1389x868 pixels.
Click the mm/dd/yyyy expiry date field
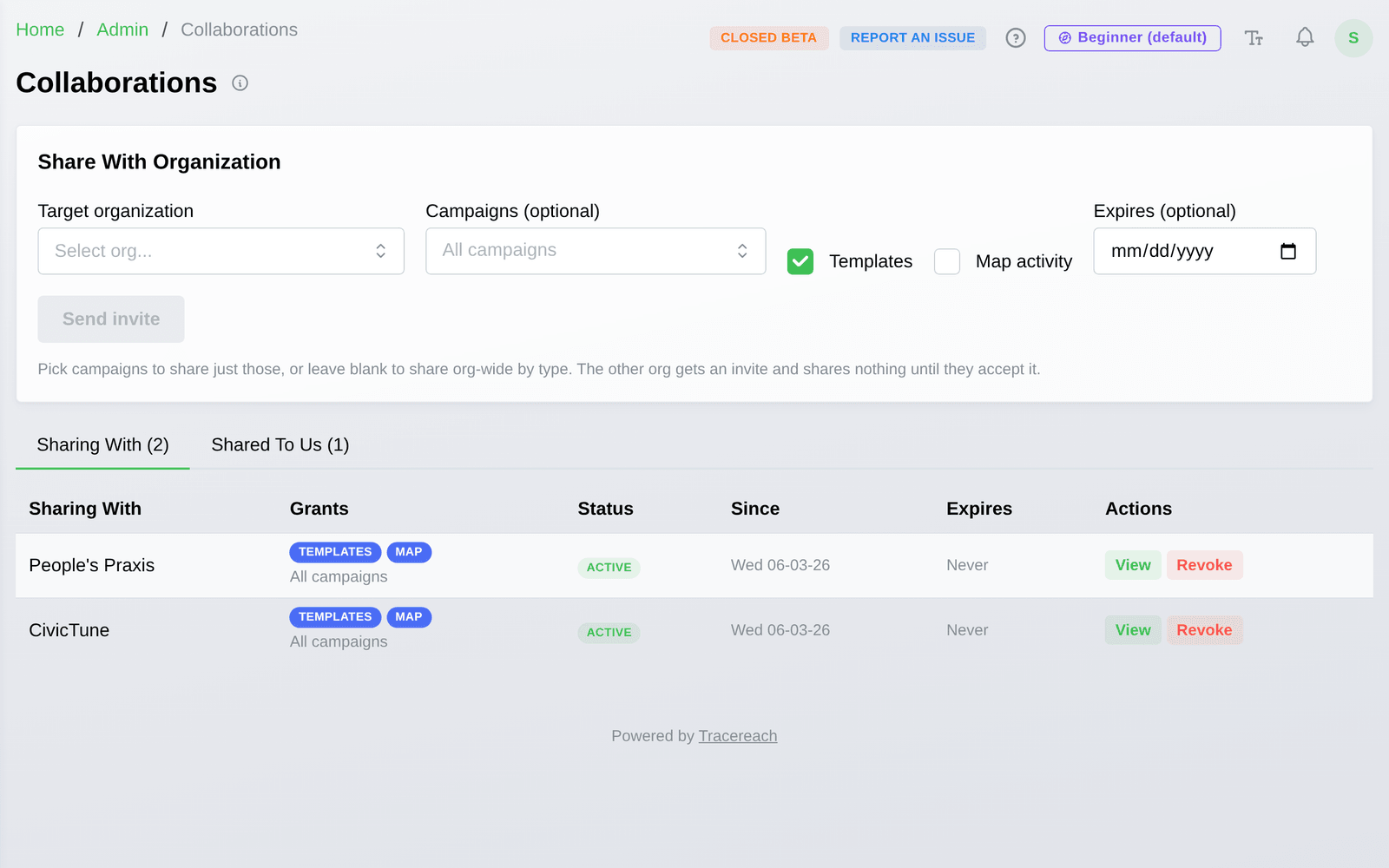pos(1205,251)
